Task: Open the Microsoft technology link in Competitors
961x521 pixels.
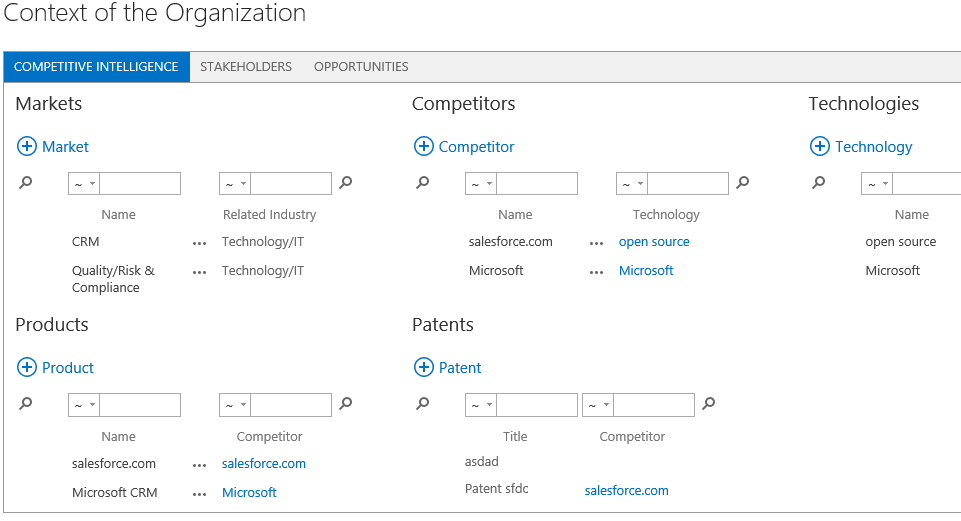Action: [646, 270]
